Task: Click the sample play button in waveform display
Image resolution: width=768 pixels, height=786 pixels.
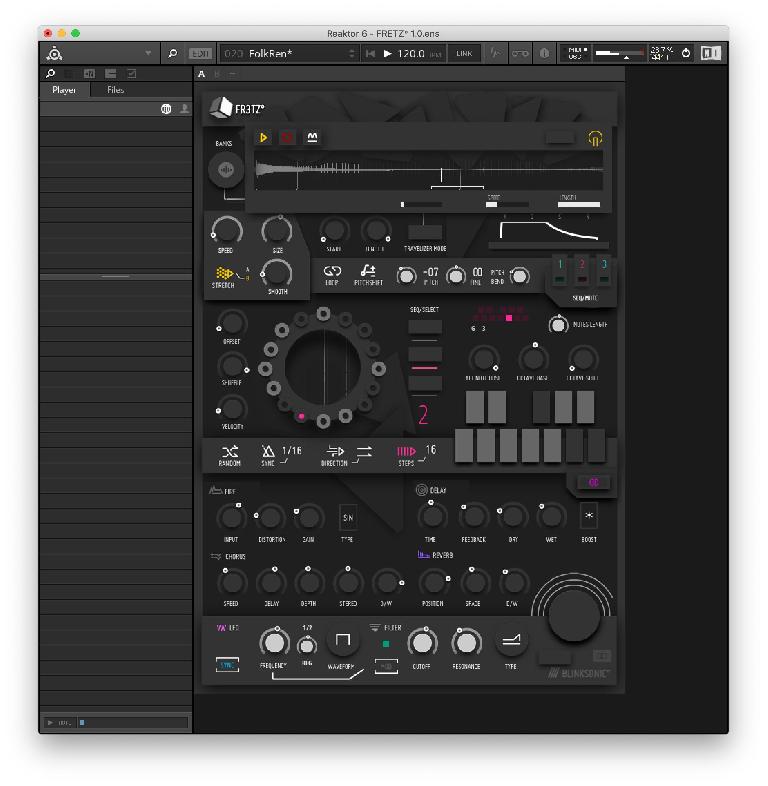Action: (264, 137)
